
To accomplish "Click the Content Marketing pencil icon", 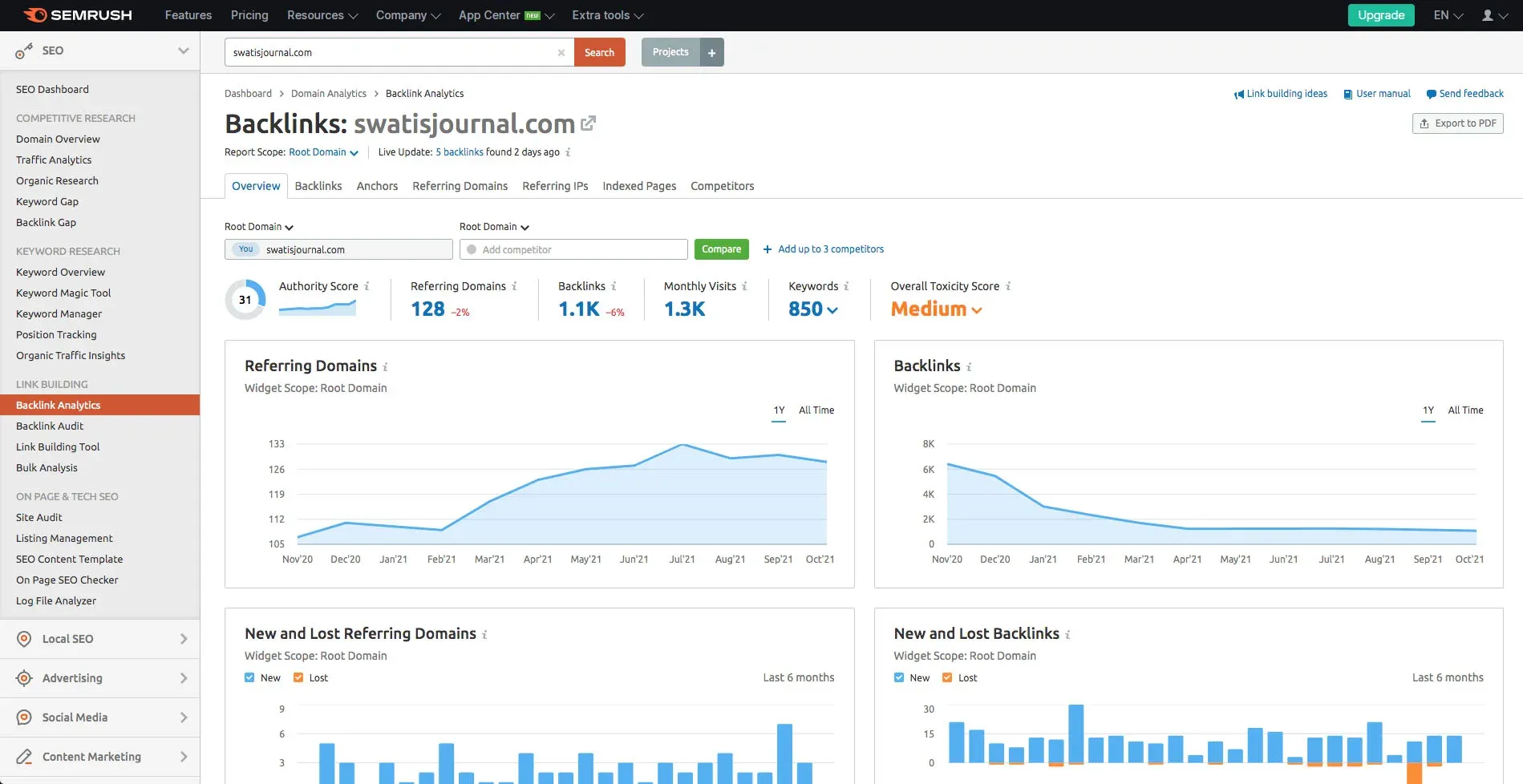I will click(25, 757).
